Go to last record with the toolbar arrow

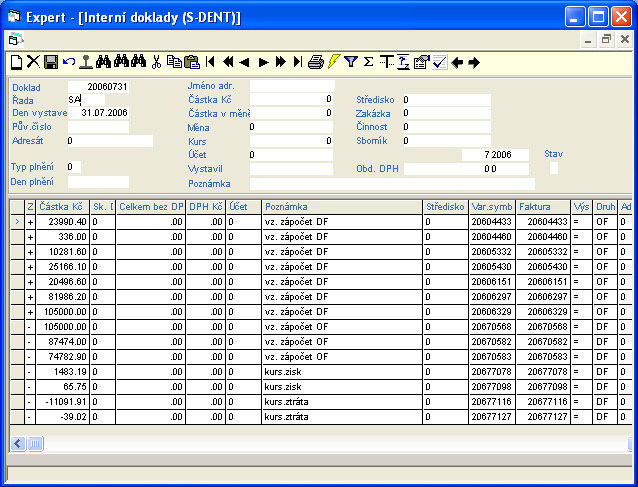(x=297, y=62)
